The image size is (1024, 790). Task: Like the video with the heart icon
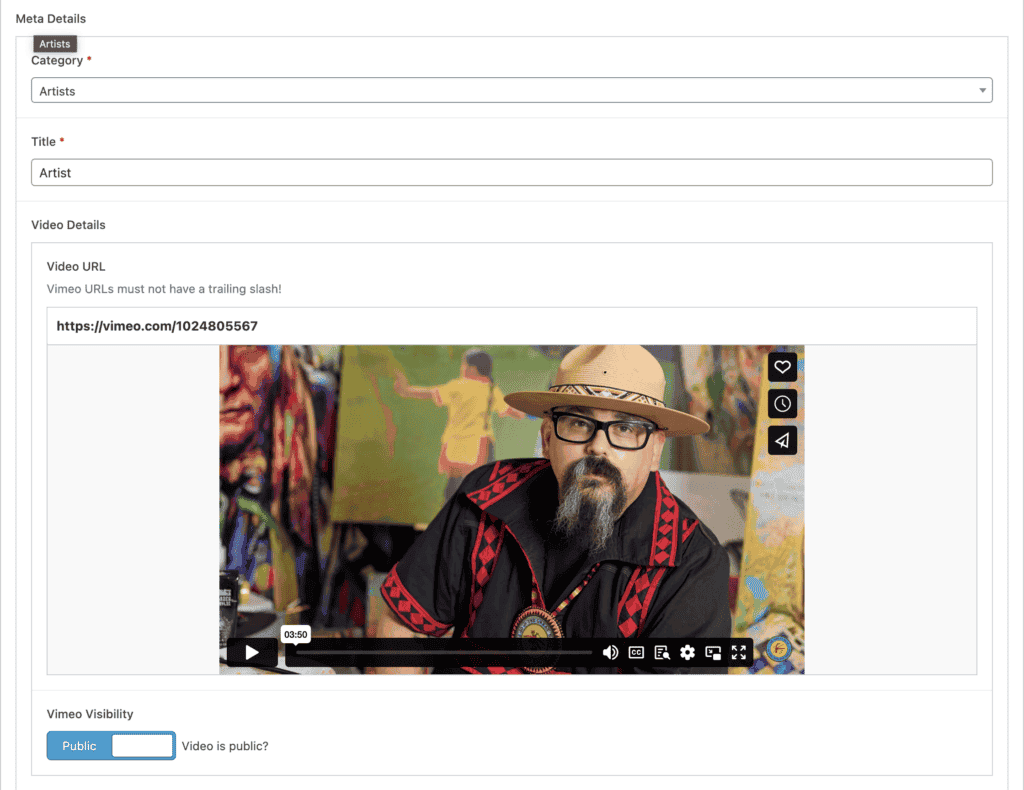click(x=782, y=367)
